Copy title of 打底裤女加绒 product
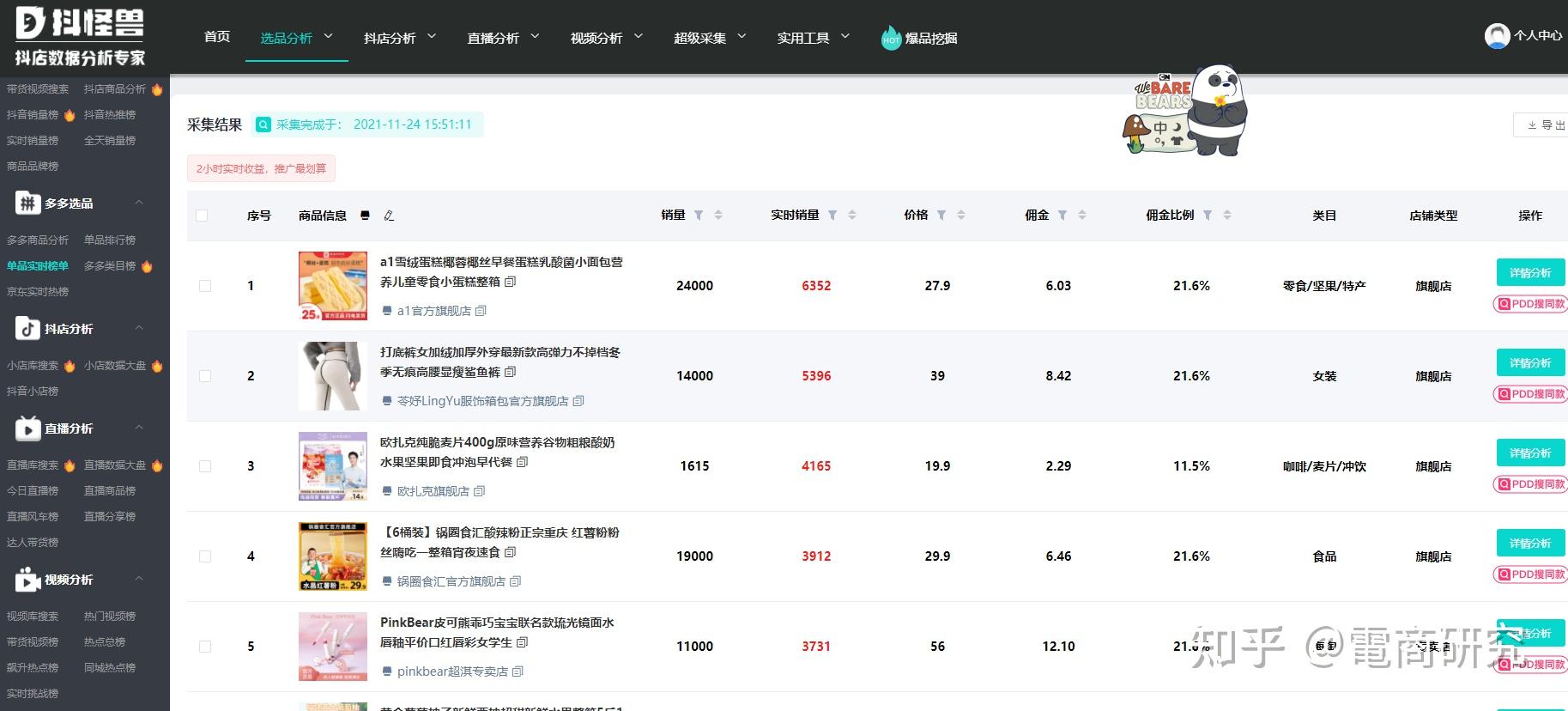Viewport: 1568px width, 711px height. 511,372
